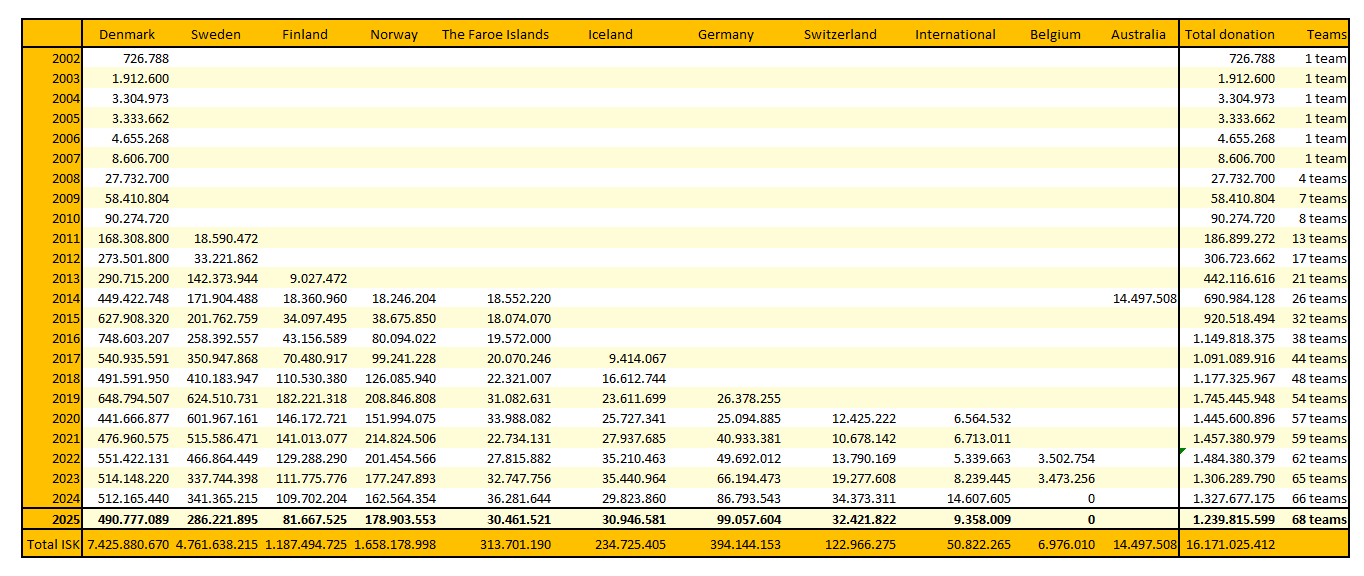Image resolution: width=1364 pixels, height=576 pixels.
Task: Select the Sweden column header
Action: coord(216,34)
